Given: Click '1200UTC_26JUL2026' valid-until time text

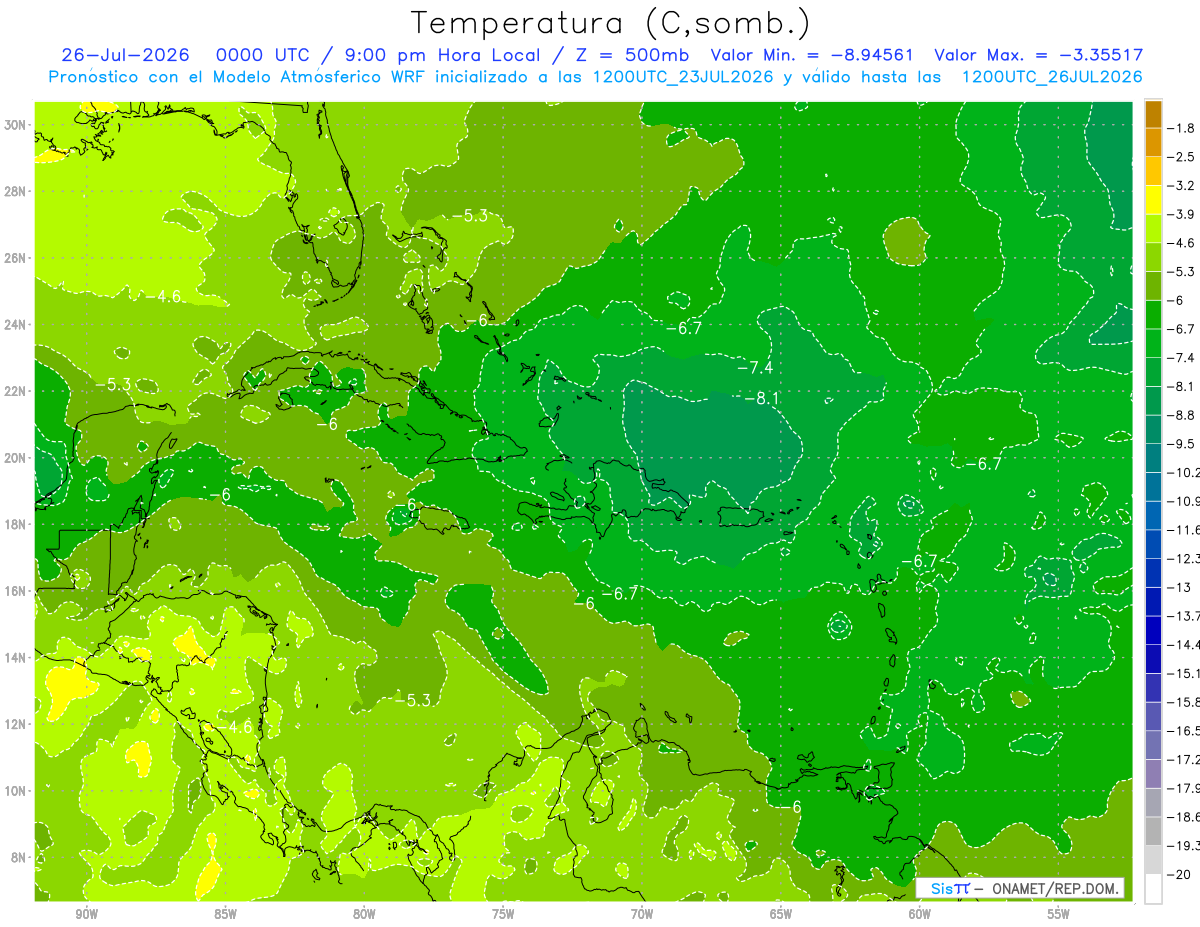Looking at the screenshot, I should [x=1052, y=77].
